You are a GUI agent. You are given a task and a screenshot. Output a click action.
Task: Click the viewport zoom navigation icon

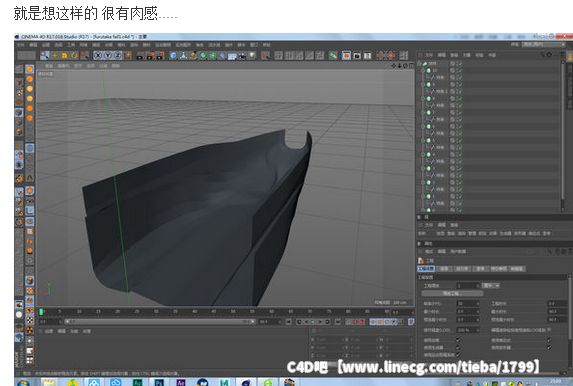click(x=399, y=66)
